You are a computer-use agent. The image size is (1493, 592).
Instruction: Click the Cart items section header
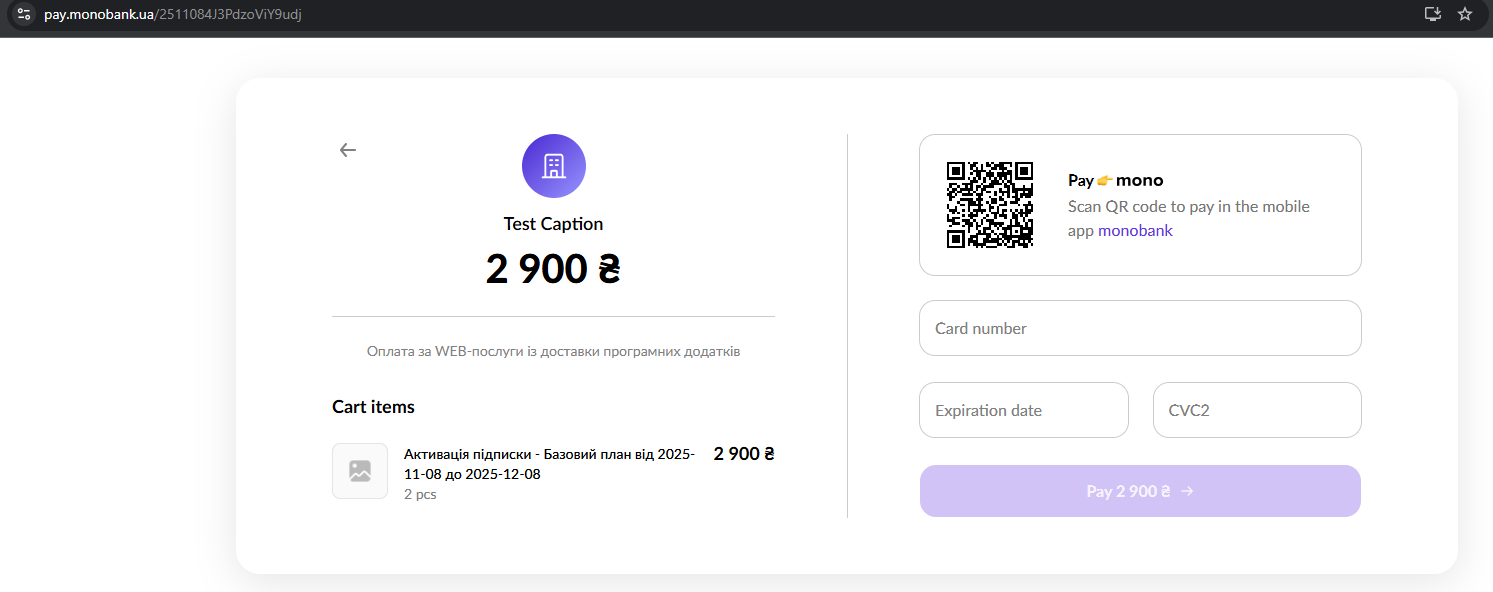(373, 406)
